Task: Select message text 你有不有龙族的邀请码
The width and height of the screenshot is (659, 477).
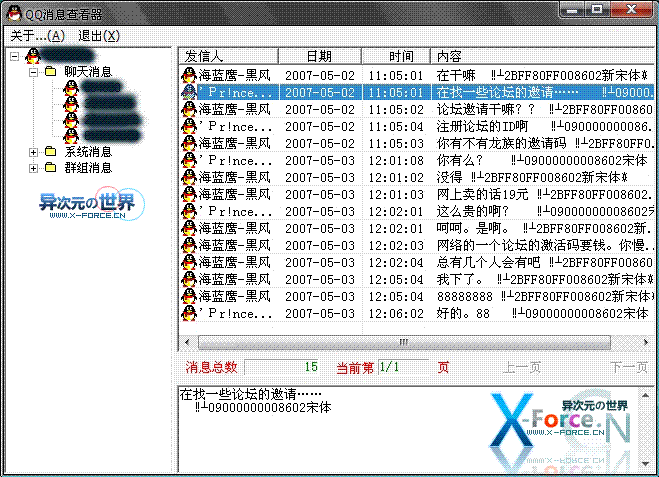Action: coord(501,143)
